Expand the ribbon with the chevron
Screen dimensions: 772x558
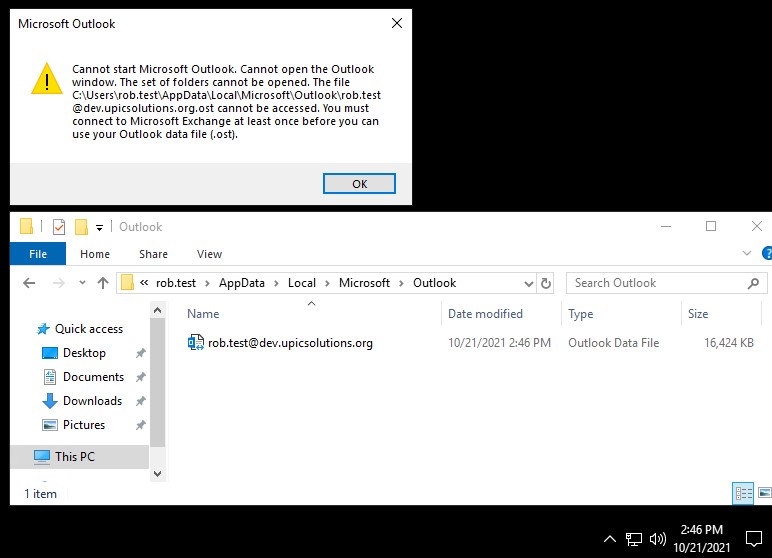[746, 253]
